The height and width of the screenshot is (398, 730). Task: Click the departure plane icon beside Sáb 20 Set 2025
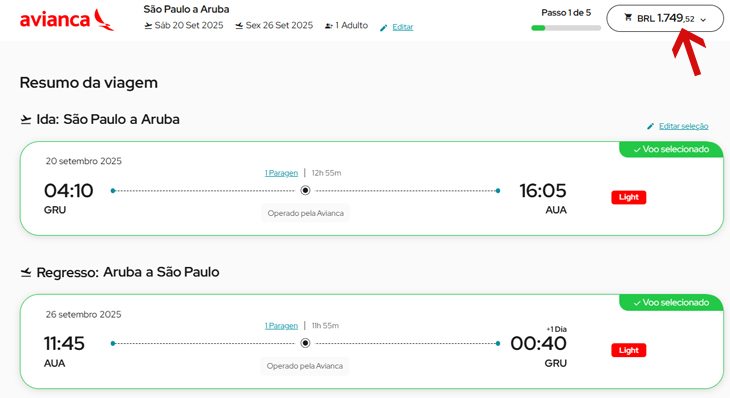coord(148,26)
